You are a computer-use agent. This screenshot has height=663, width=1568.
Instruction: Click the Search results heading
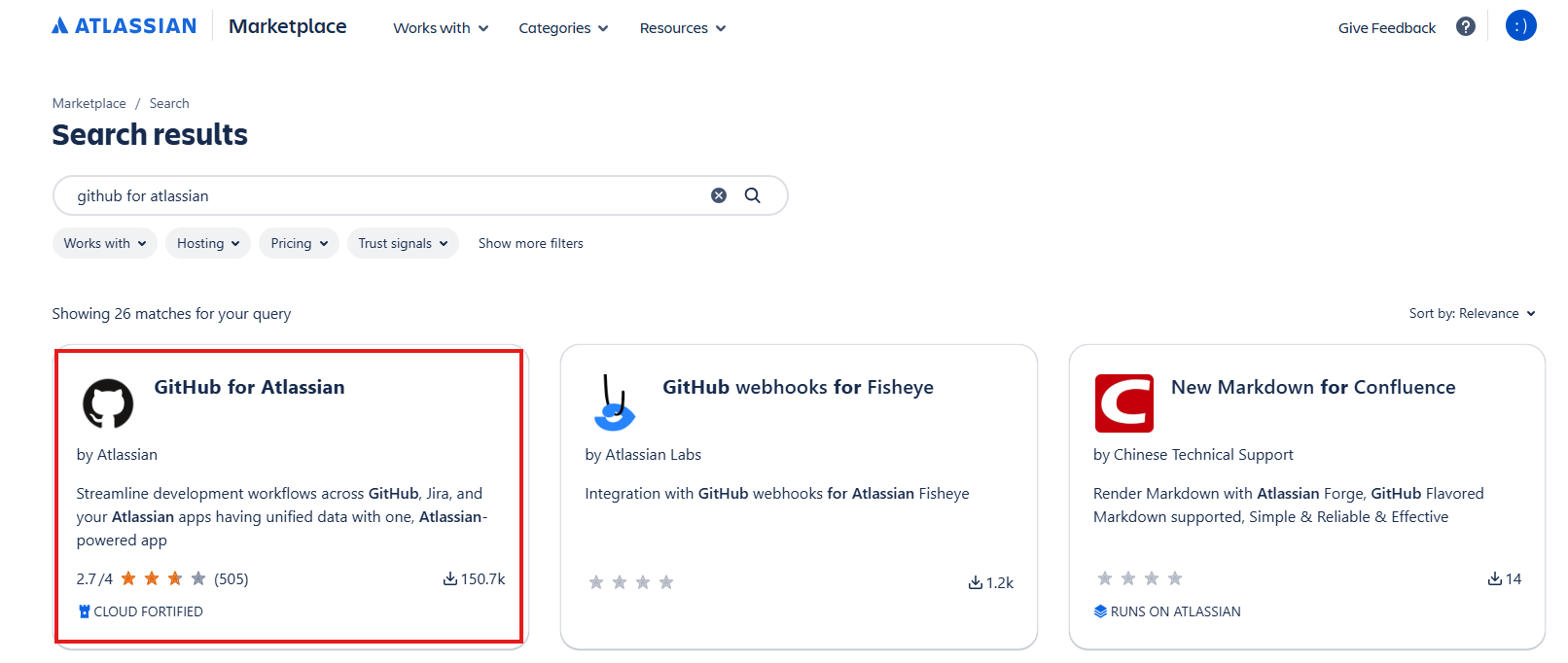click(150, 134)
